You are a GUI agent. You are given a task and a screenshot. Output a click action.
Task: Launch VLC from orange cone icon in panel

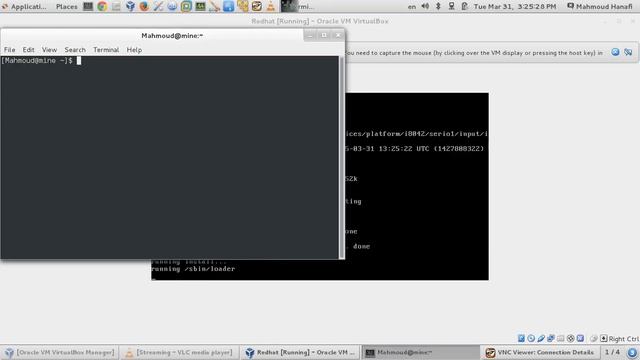[x=271, y=6]
